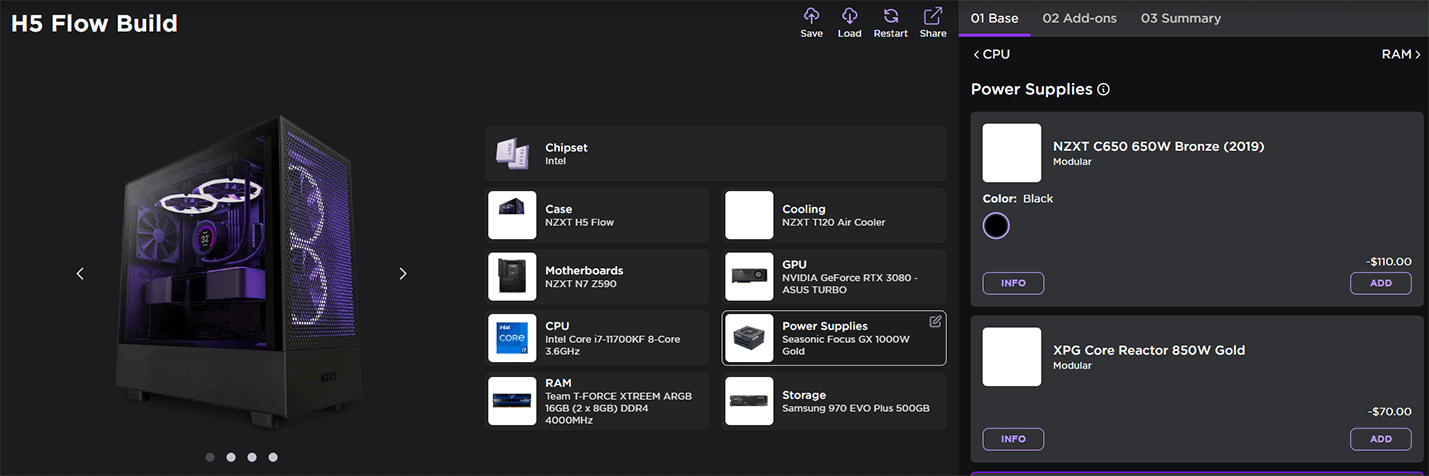
Task: Show the previous case image with left arrow
Action: (x=81, y=273)
